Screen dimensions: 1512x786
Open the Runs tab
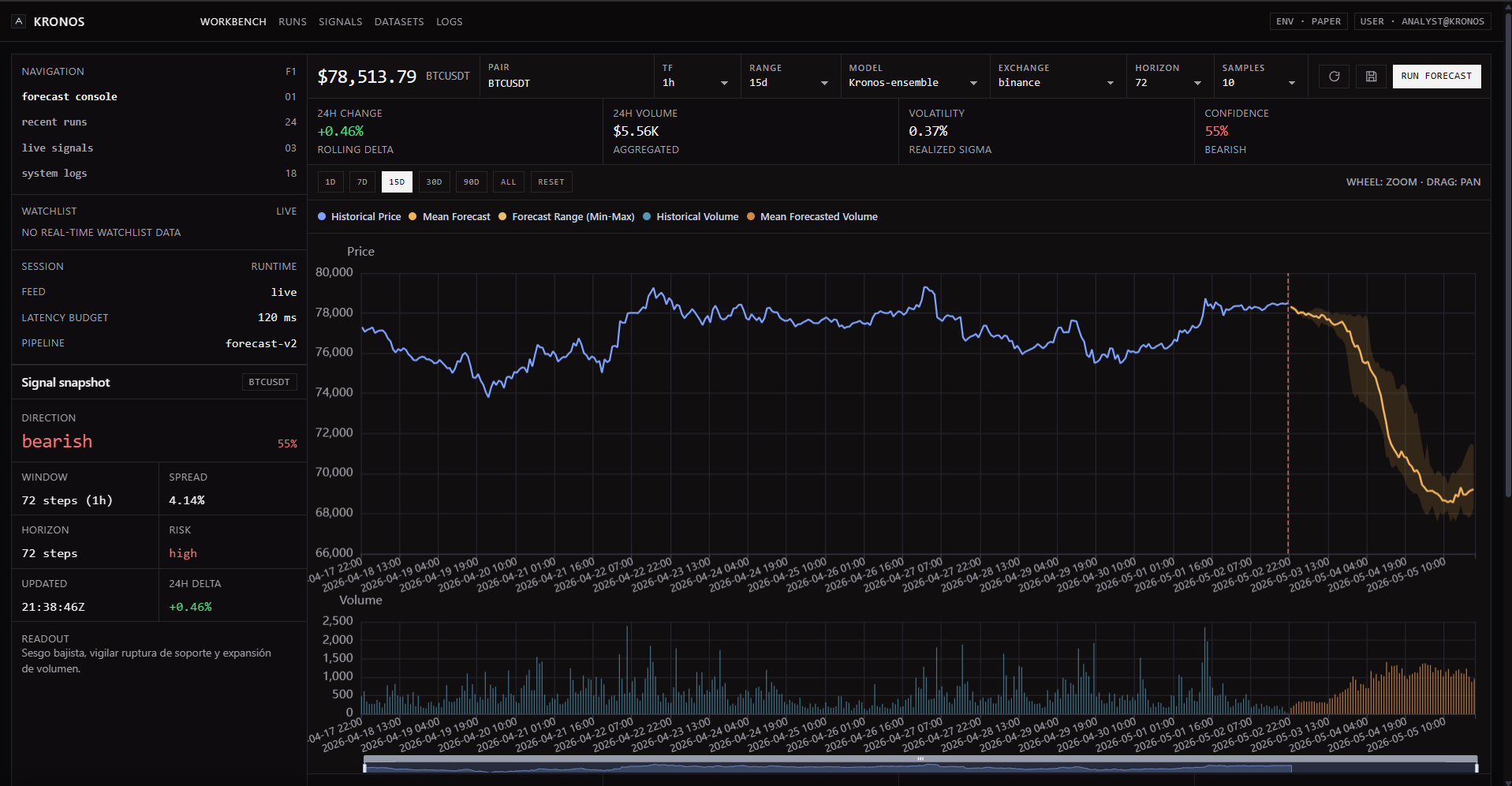(293, 22)
